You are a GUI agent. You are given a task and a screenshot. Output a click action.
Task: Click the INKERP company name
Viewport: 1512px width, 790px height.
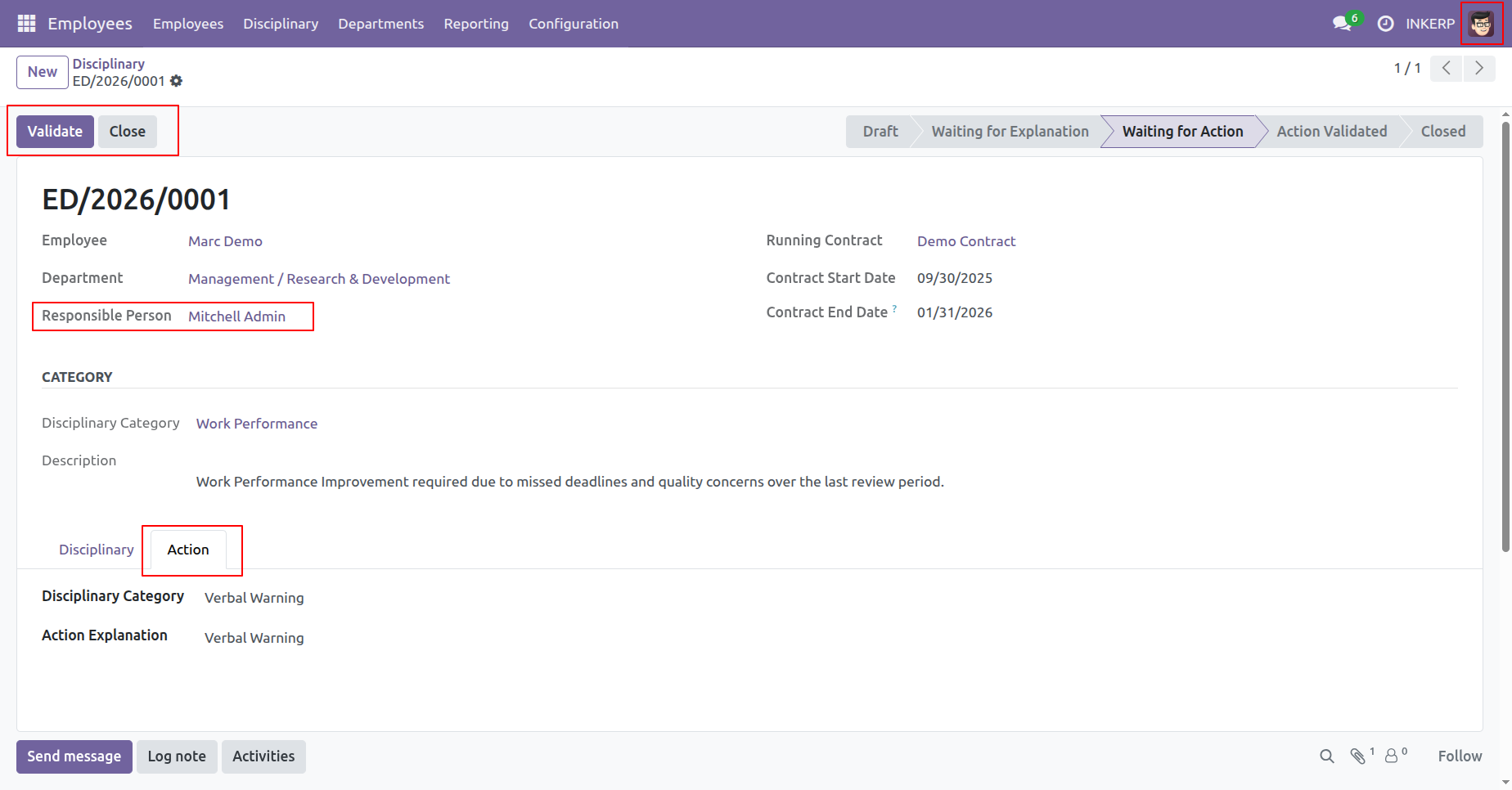[1430, 24]
